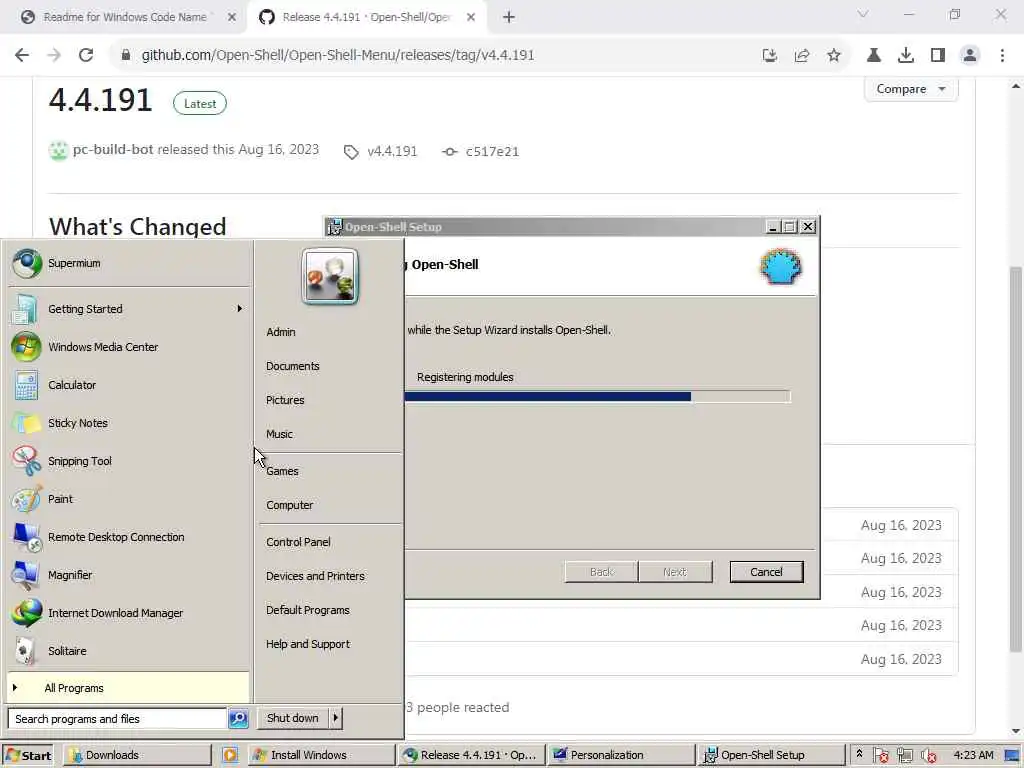The height and width of the screenshot is (768, 1024).
Task: Switch to Personalization taskbar window
Action: (x=622, y=756)
